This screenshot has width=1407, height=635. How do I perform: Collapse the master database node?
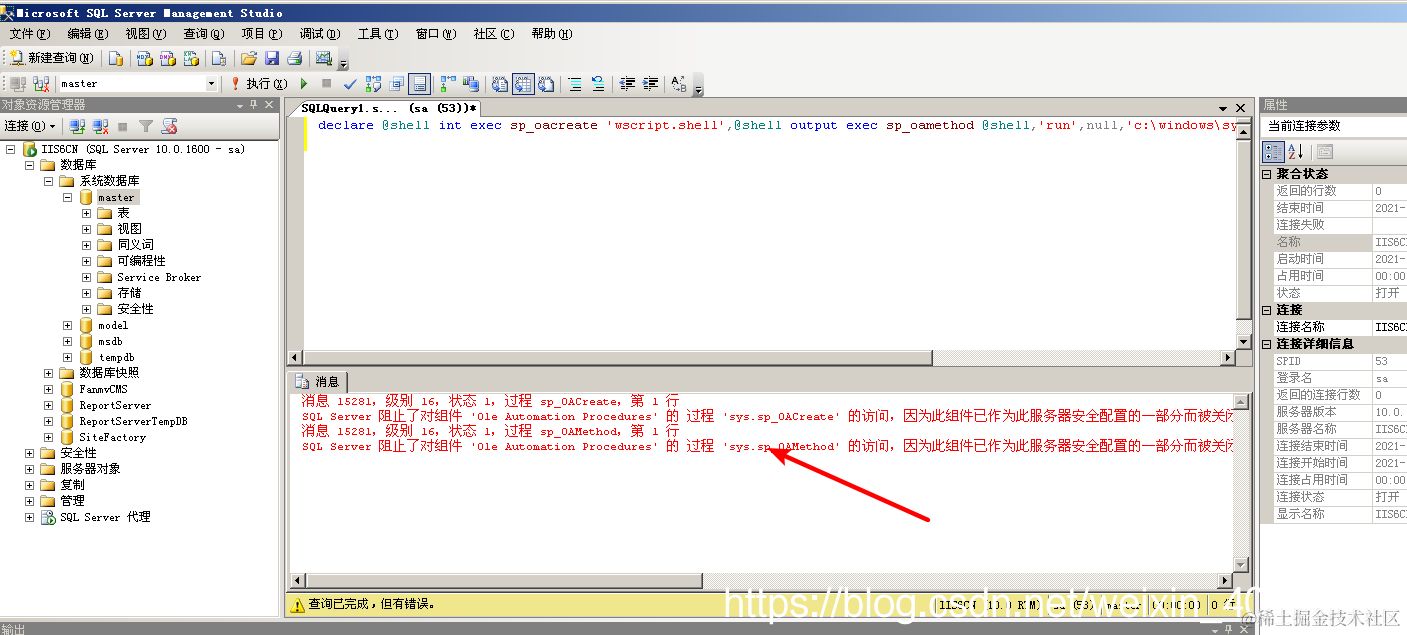68,197
